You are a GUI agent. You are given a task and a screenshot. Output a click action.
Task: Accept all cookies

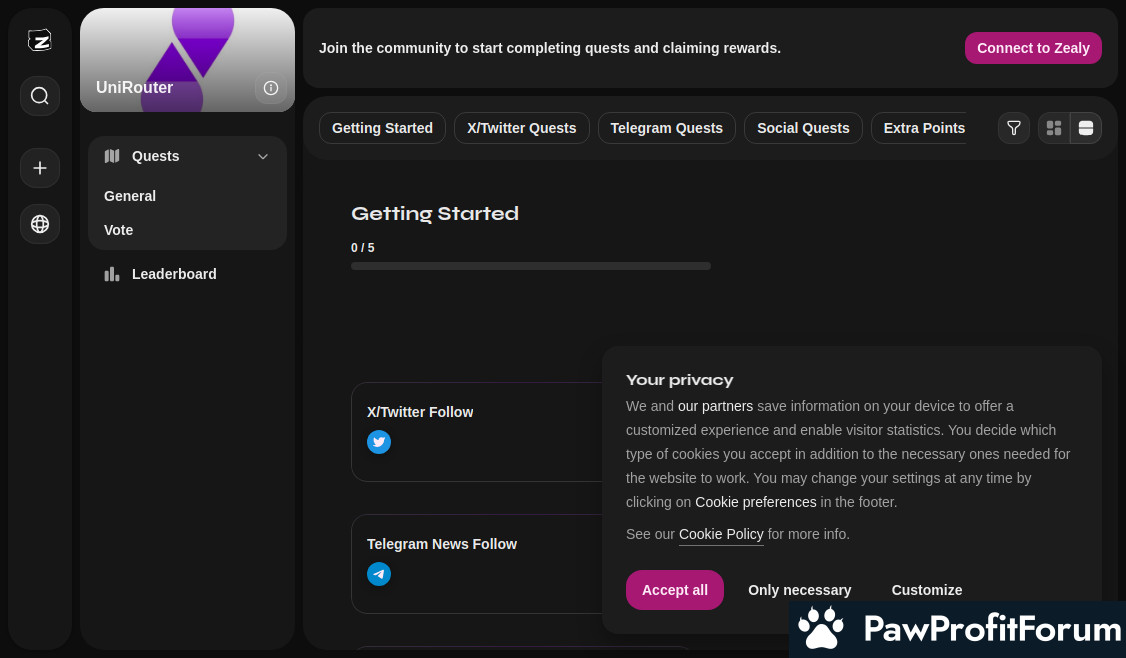point(674,590)
